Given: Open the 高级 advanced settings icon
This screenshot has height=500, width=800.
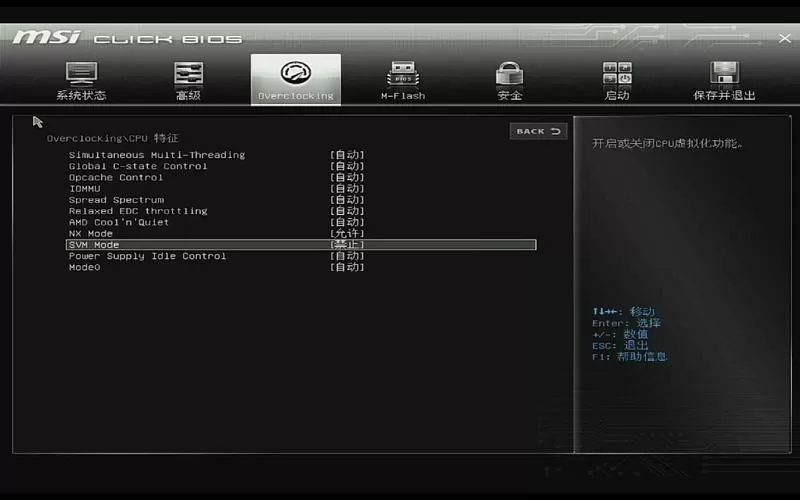Looking at the screenshot, I should click(188, 74).
